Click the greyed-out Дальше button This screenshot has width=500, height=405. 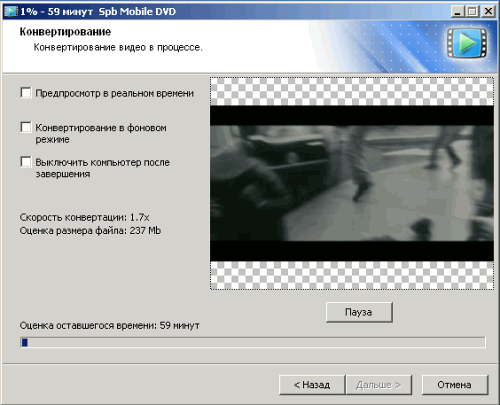tap(379, 385)
